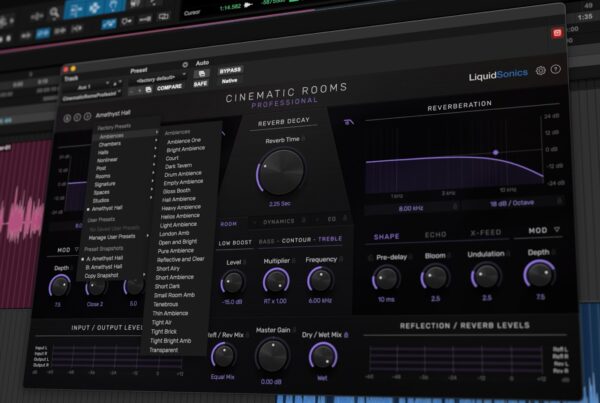Viewport: 600px width, 403px height.
Task: Choose Tight Brick preset
Action: point(164,331)
